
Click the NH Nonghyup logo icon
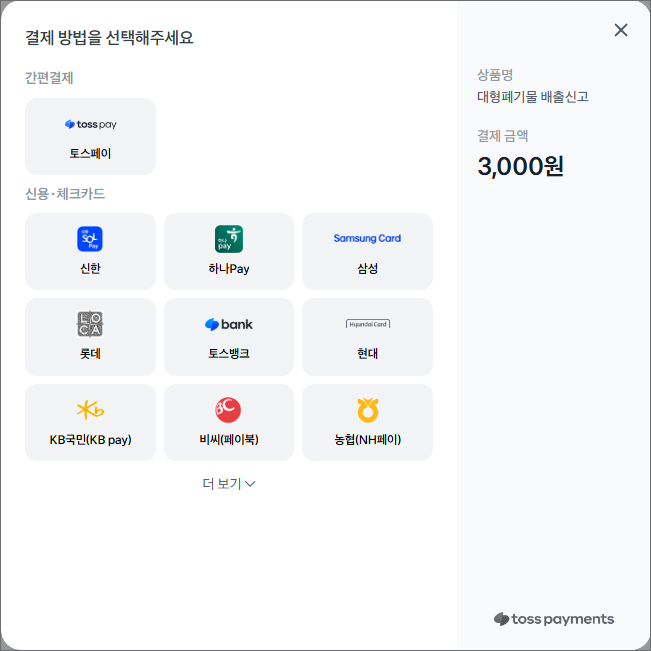(x=367, y=410)
